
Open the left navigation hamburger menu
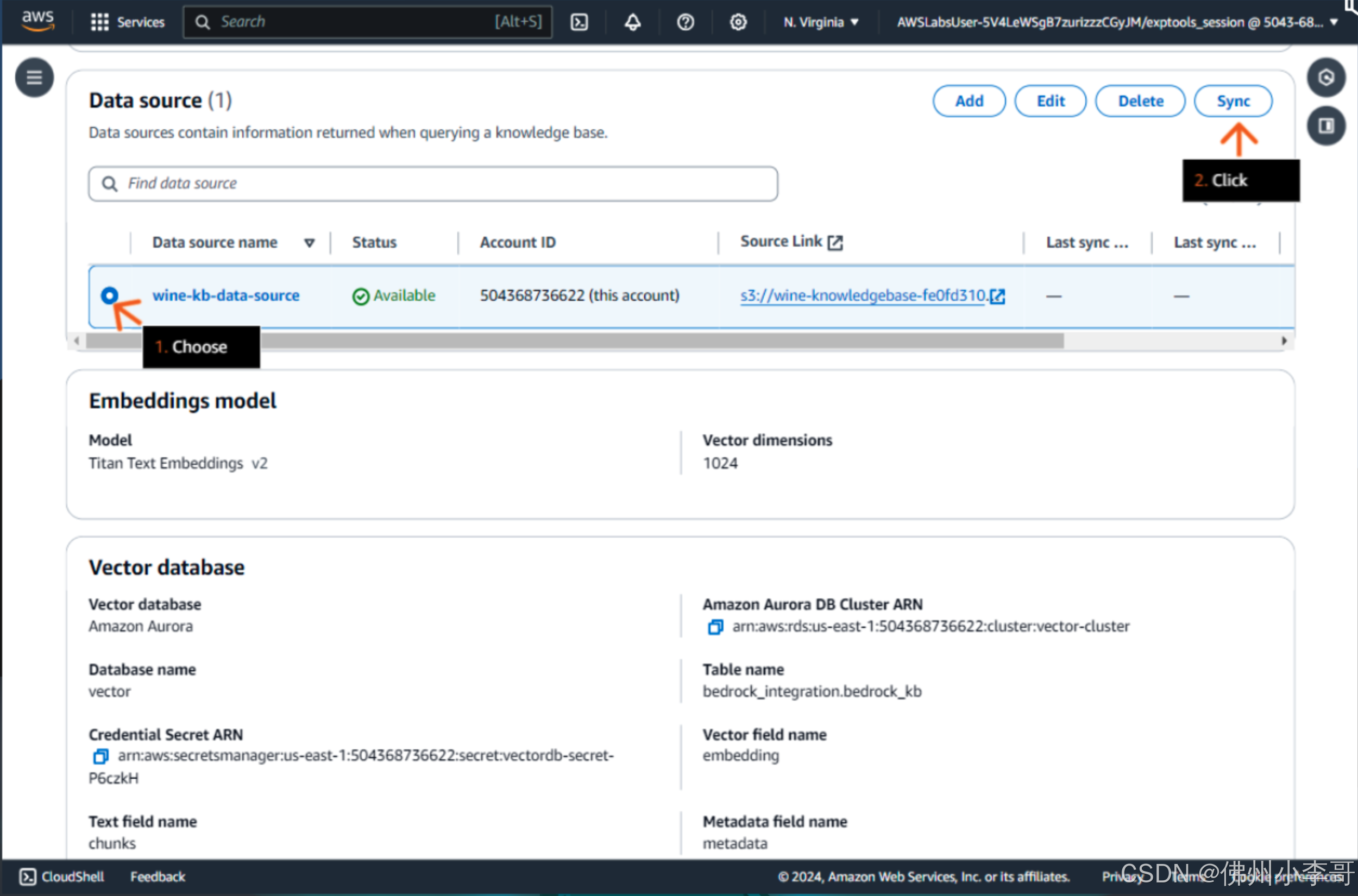tap(34, 77)
